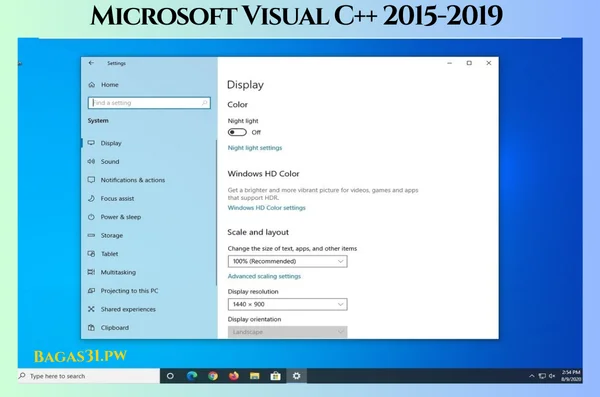
Task: Click the Power & sleep icon
Action: [91, 217]
